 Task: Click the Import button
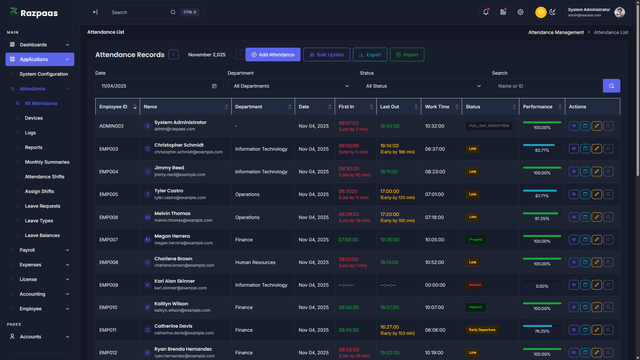[x=407, y=55]
